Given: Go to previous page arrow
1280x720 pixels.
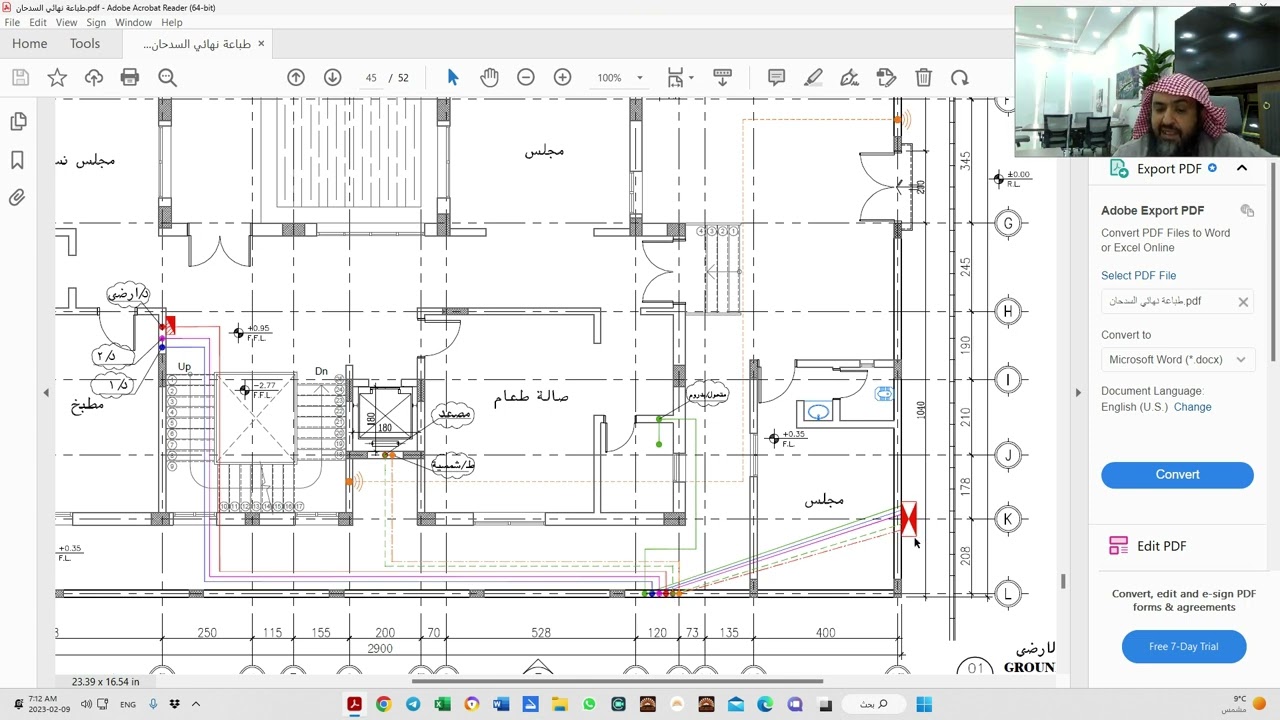Looking at the screenshot, I should click(x=296, y=78).
